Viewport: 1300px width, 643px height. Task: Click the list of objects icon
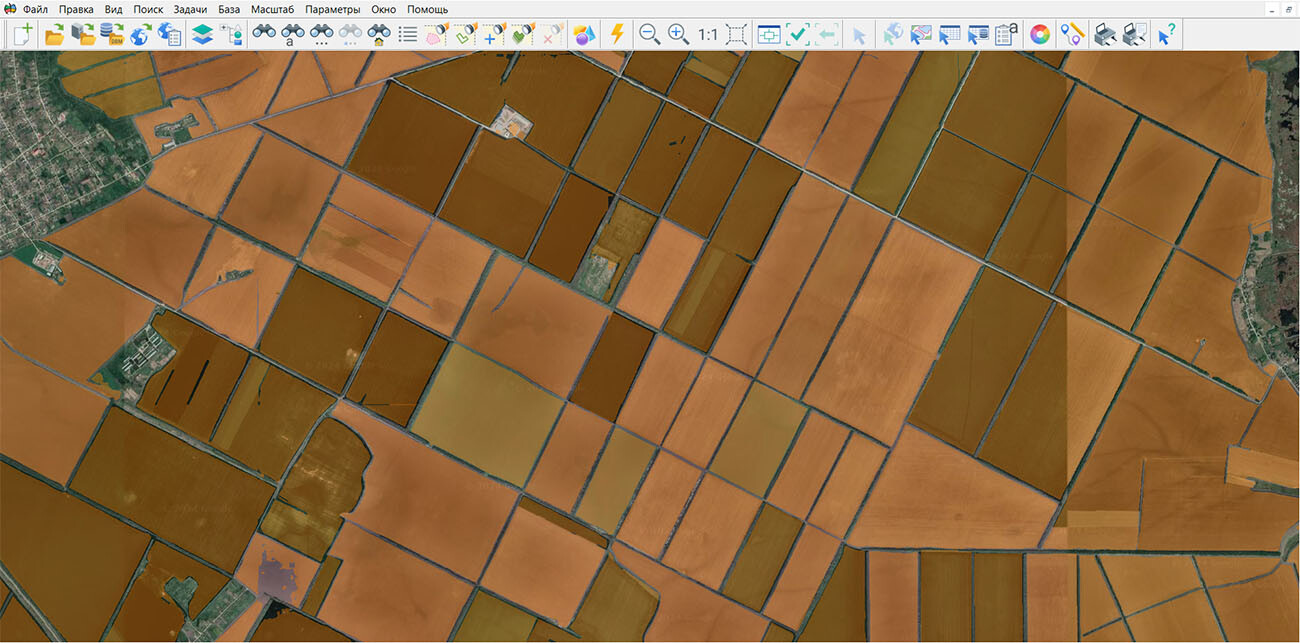408,34
